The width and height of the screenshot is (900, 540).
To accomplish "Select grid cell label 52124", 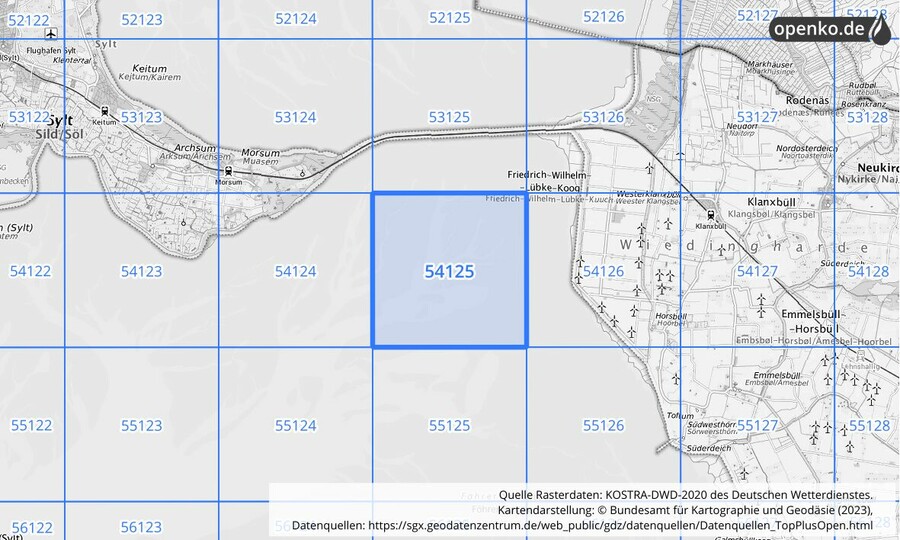I will click(296, 19).
